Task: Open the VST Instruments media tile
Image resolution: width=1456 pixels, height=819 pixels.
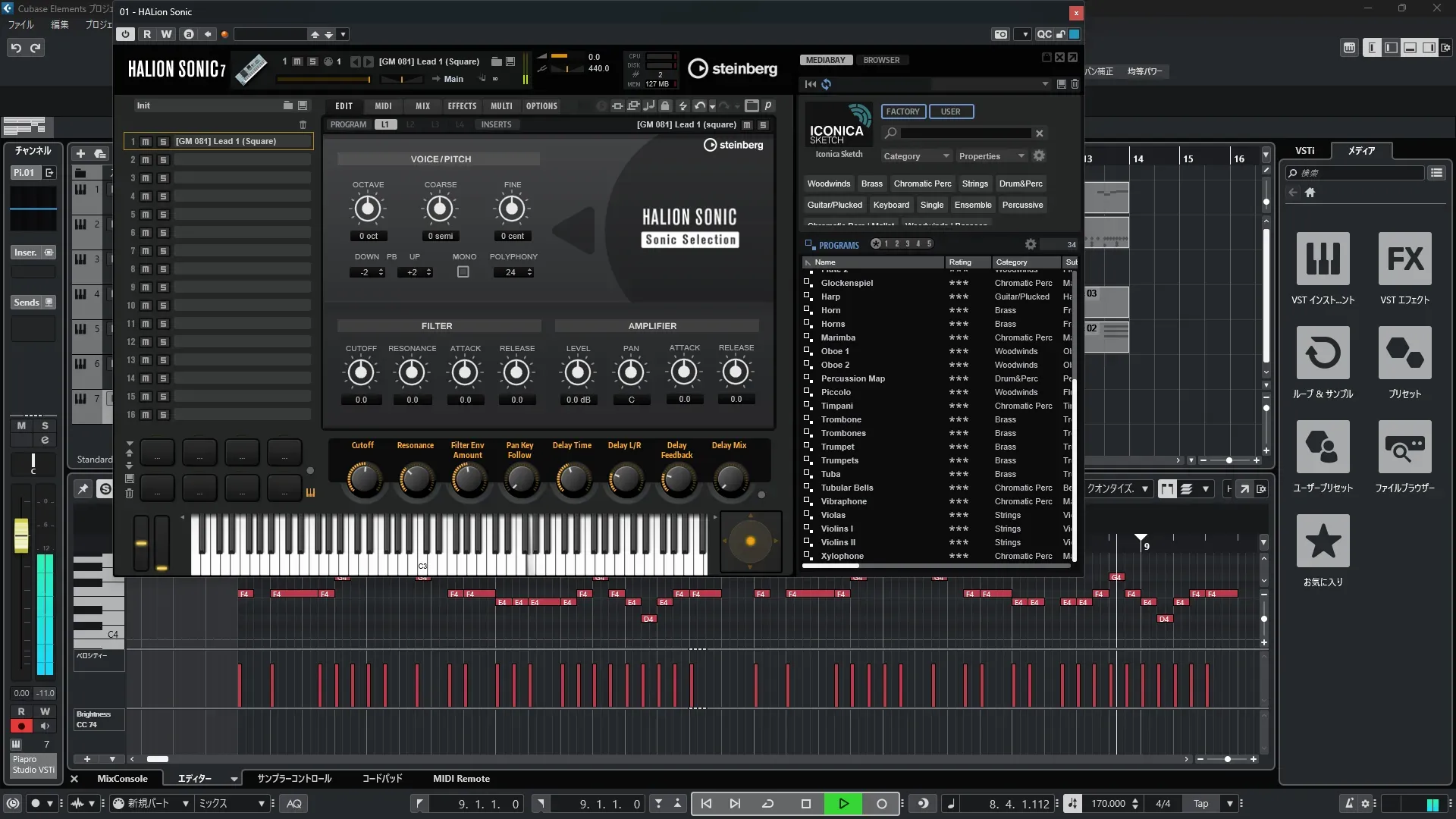Action: point(1323,259)
